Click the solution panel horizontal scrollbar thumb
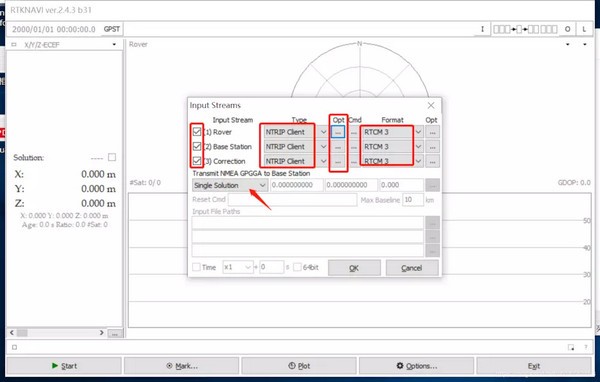600x382 pixels. click(22, 333)
